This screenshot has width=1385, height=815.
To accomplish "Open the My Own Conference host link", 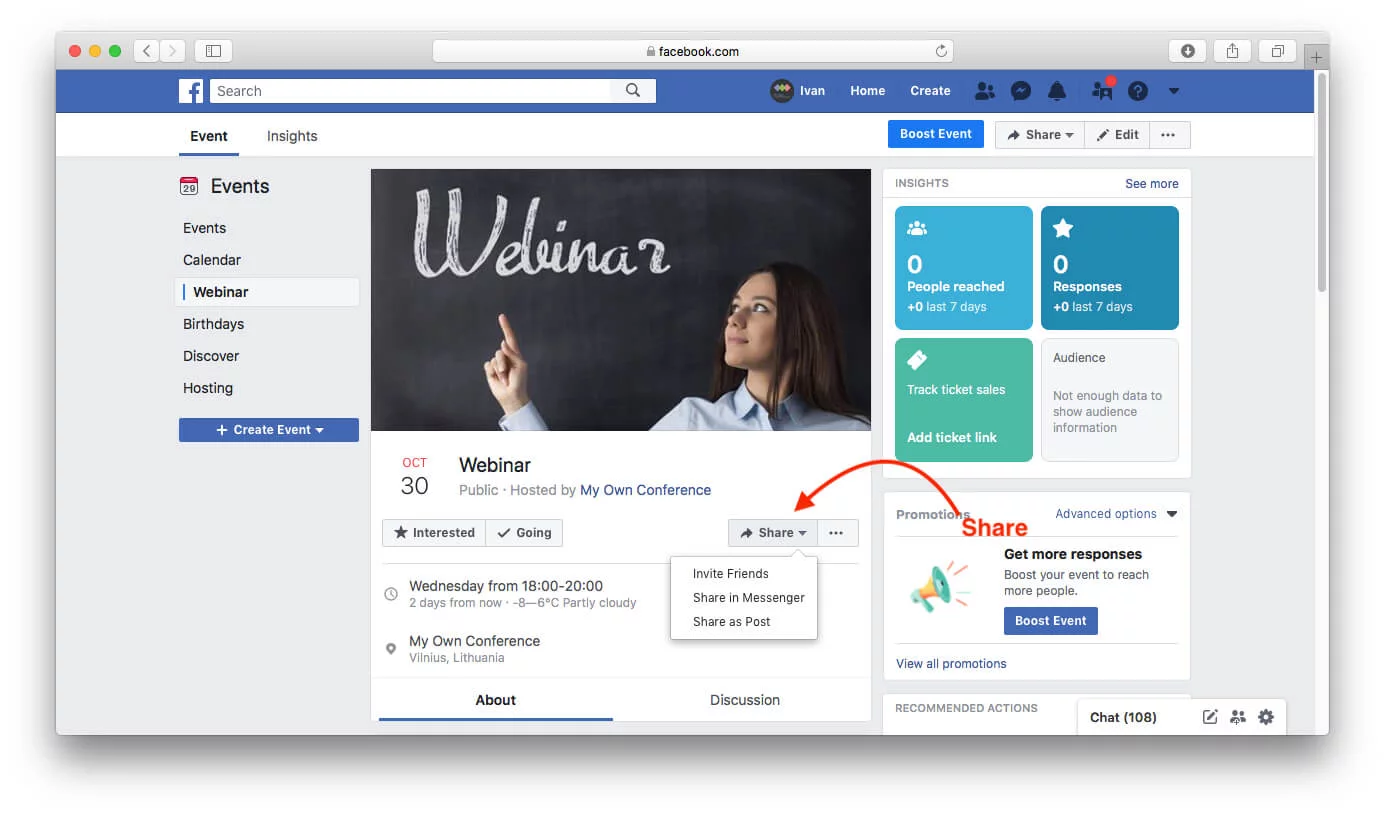I will pos(645,490).
